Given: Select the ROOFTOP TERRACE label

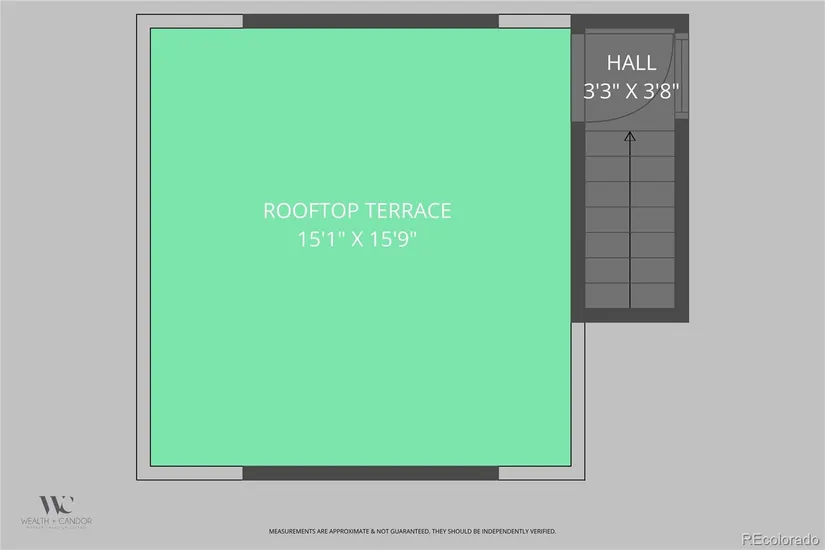Looking at the screenshot, I should point(357,211).
